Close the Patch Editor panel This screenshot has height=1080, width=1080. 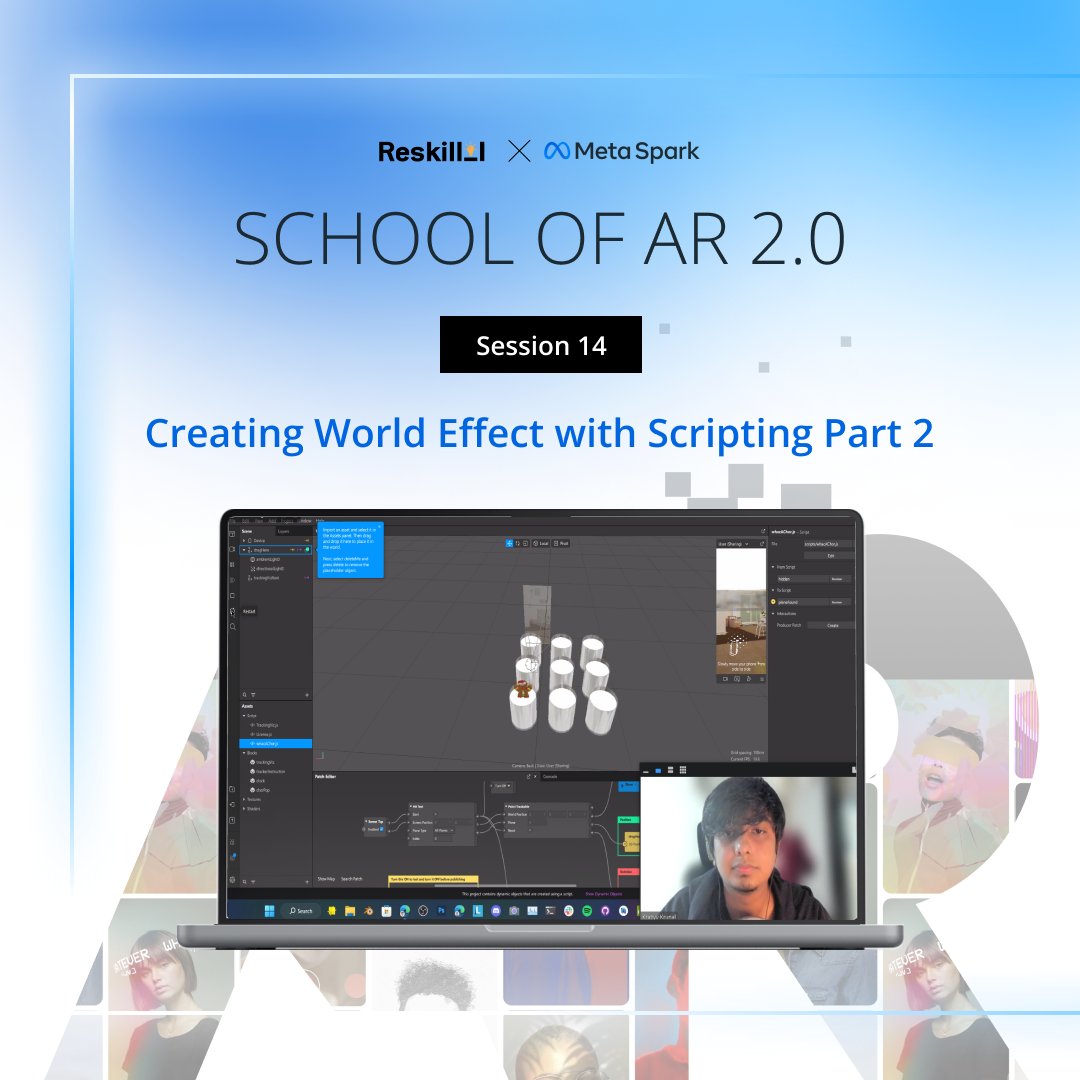(x=535, y=776)
